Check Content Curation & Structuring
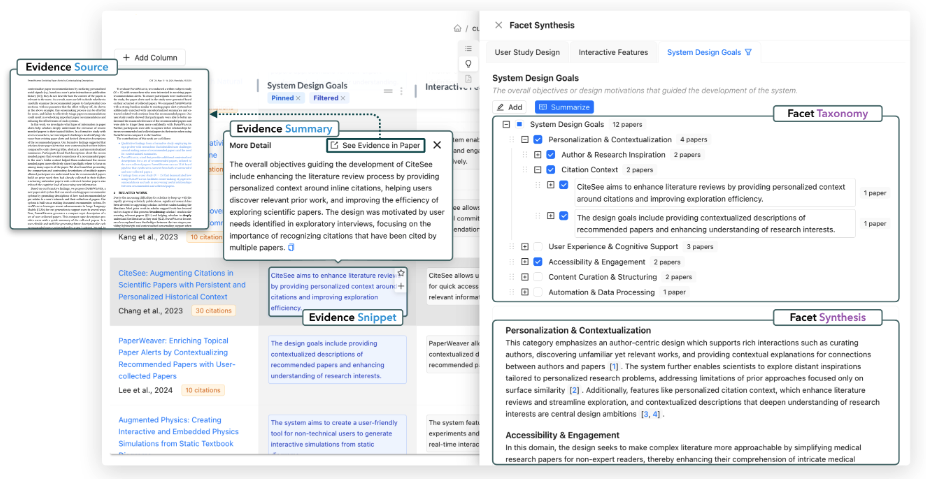This screenshot has width=926, height=479. (537, 276)
